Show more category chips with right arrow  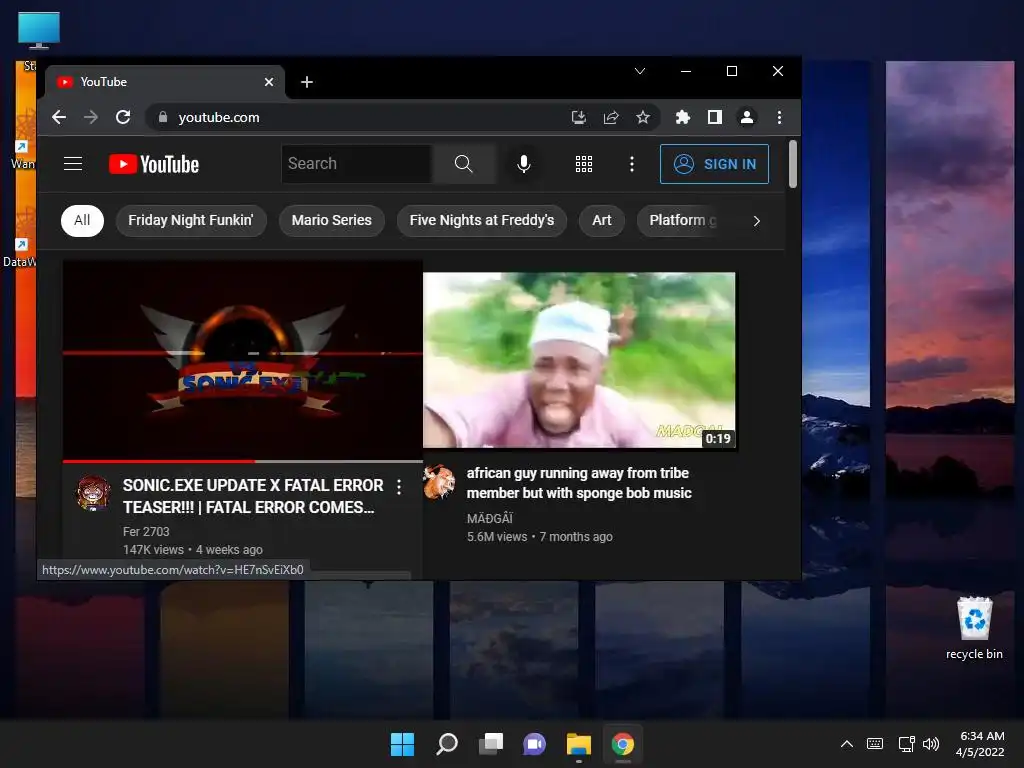pos(756,221)
